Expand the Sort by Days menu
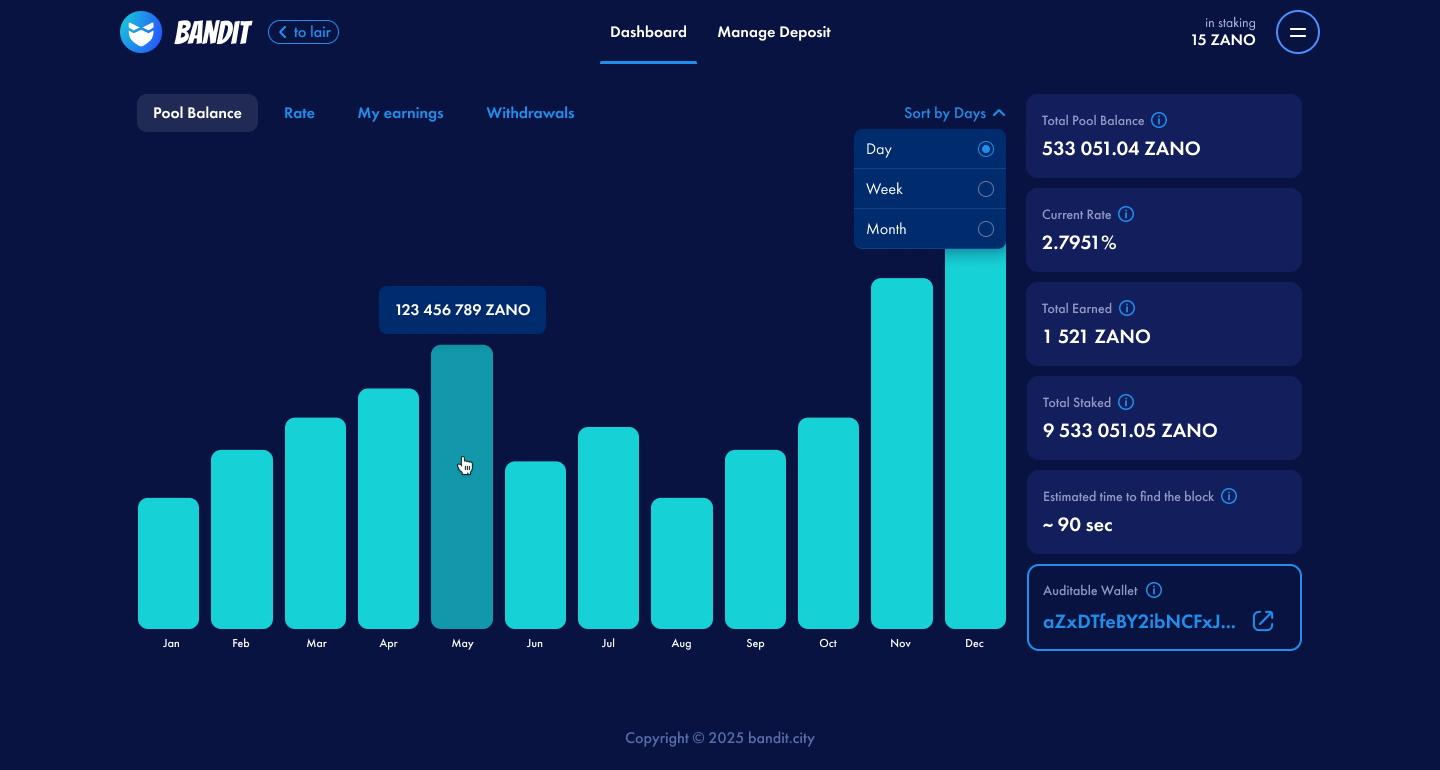This screenshot has width=1440, height=770. click(x=955, y=112)
